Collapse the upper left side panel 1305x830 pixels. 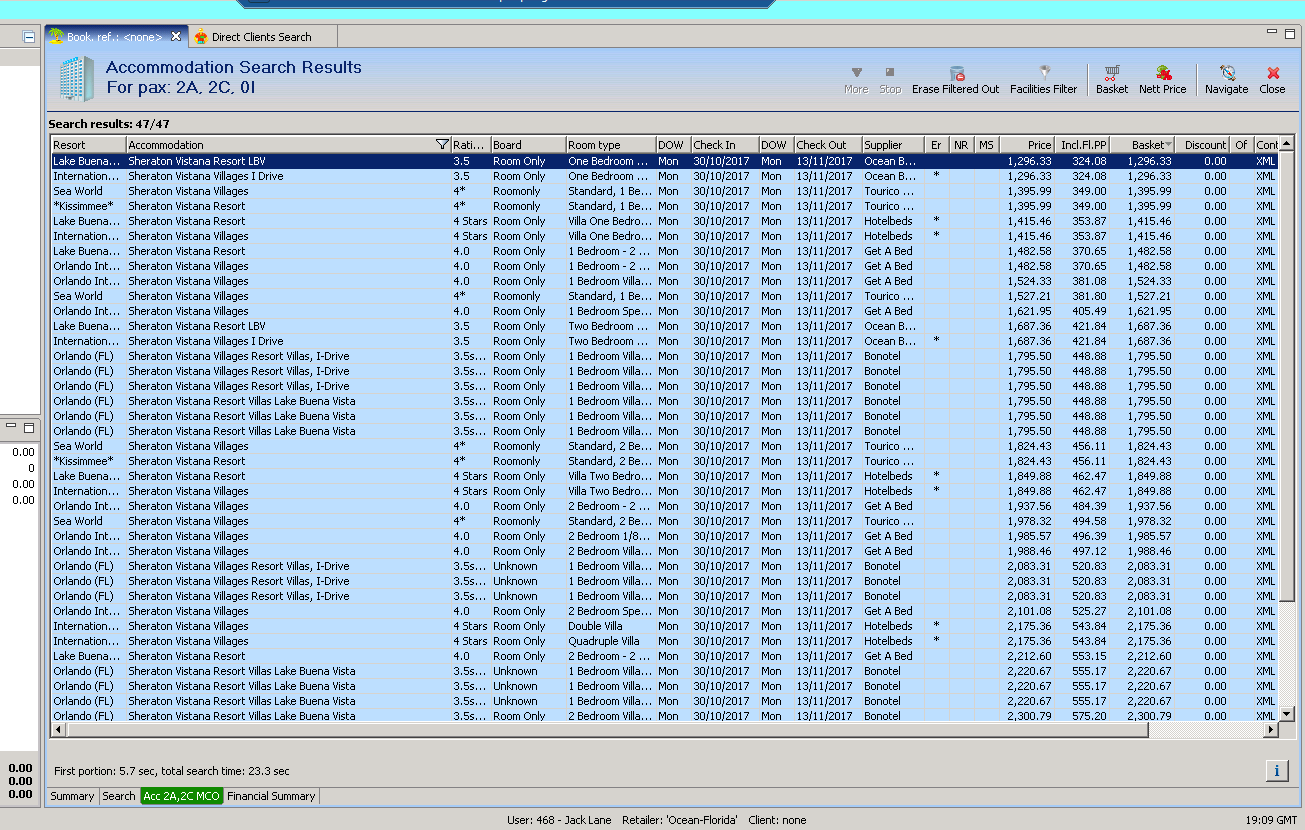coord(29,36)
